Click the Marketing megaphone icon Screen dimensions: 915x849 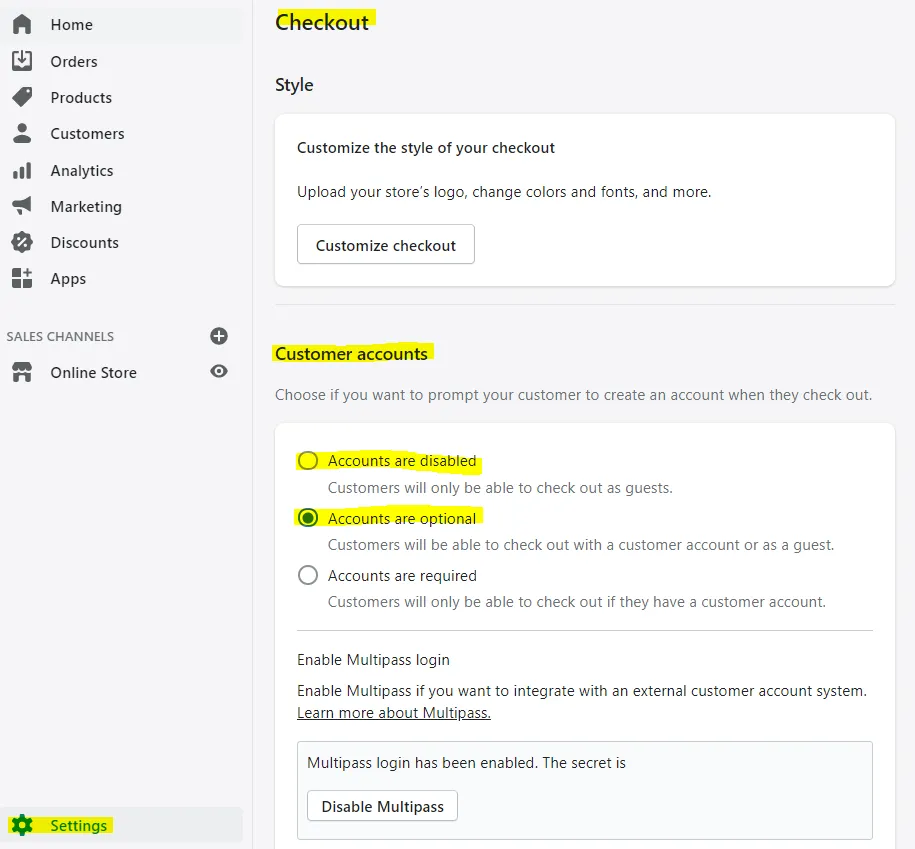[22, 206]
